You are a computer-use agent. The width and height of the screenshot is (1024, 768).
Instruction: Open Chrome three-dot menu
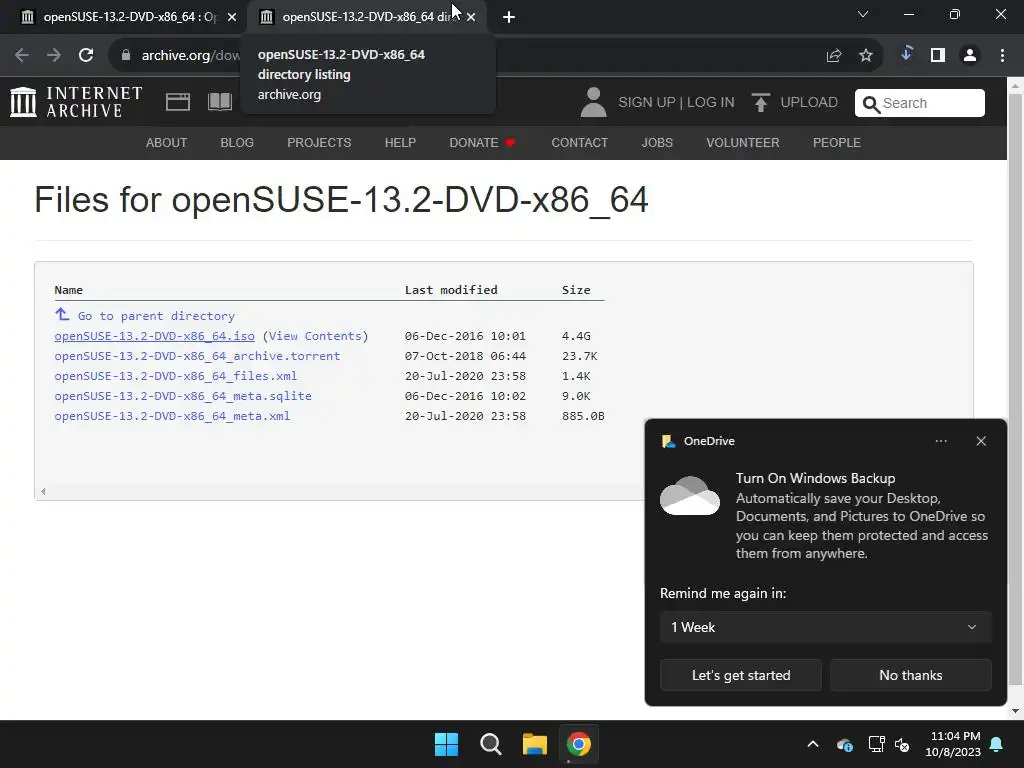click(x=1002, y=56)
